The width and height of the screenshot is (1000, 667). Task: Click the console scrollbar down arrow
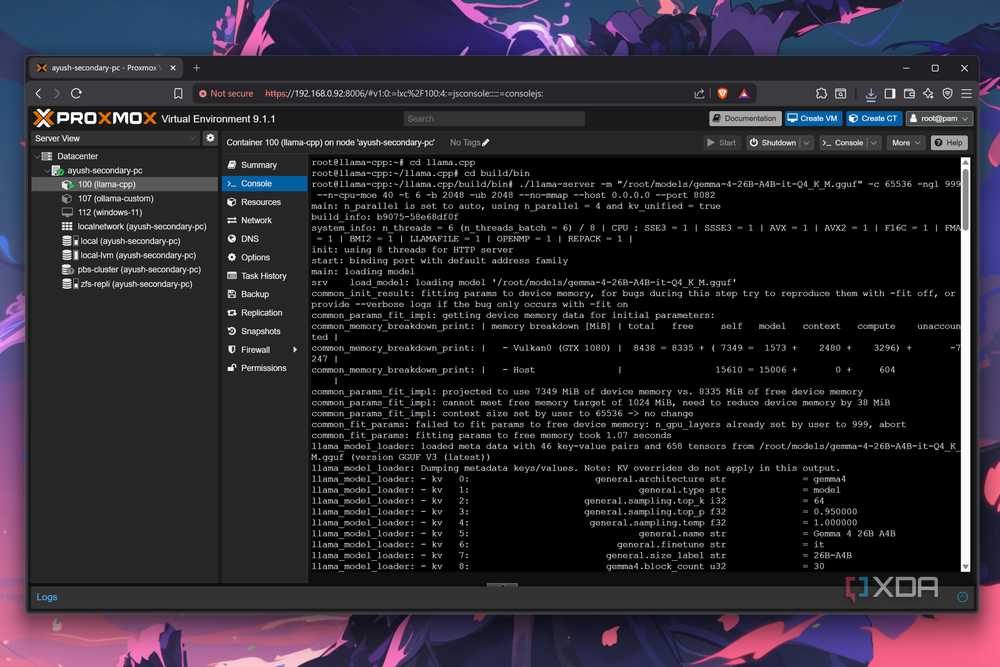965,566
